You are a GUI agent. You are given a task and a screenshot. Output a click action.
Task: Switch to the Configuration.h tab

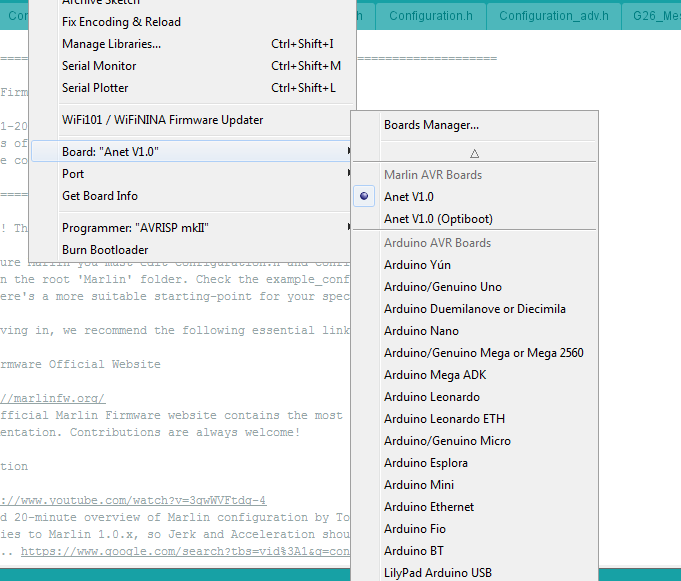click(x=430, y=16)
